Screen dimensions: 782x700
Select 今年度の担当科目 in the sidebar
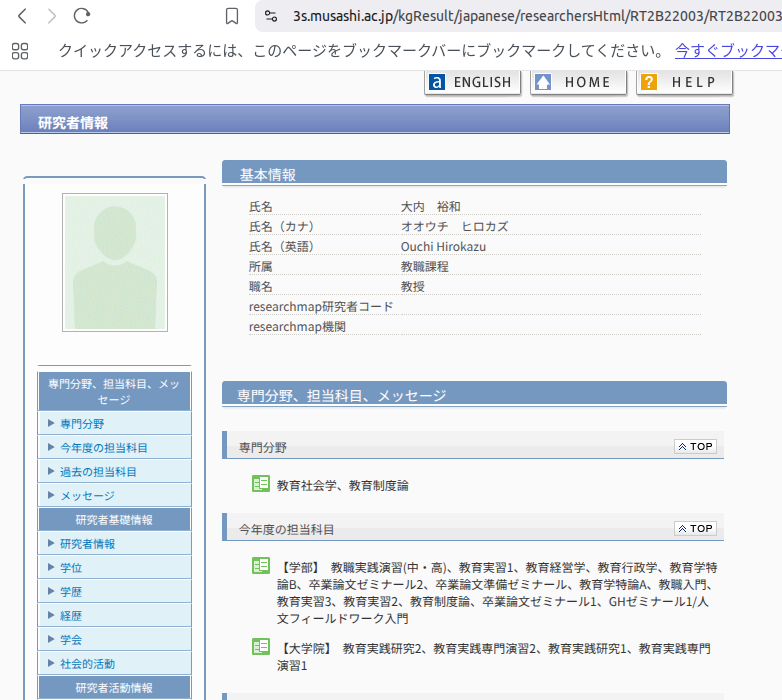pos(104,448)
